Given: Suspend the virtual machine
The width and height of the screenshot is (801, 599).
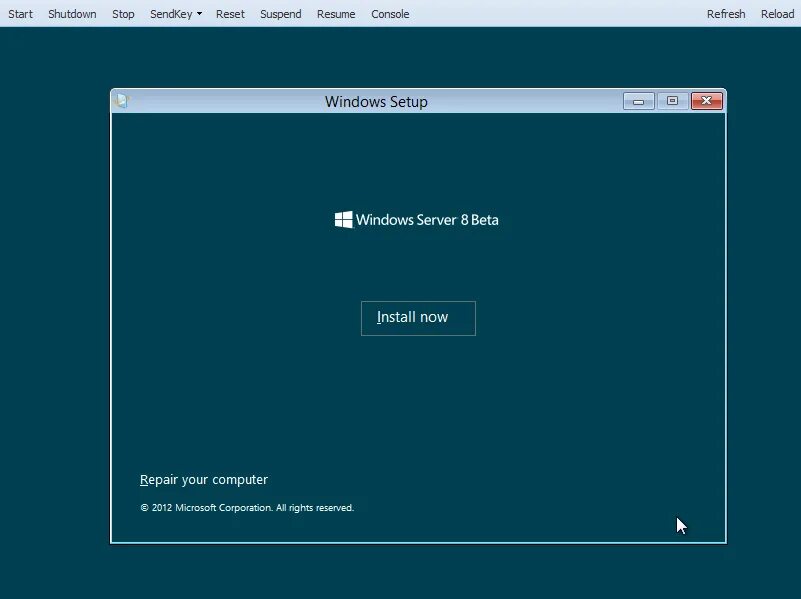Looking at the screenshot, I should pos(280,14).
